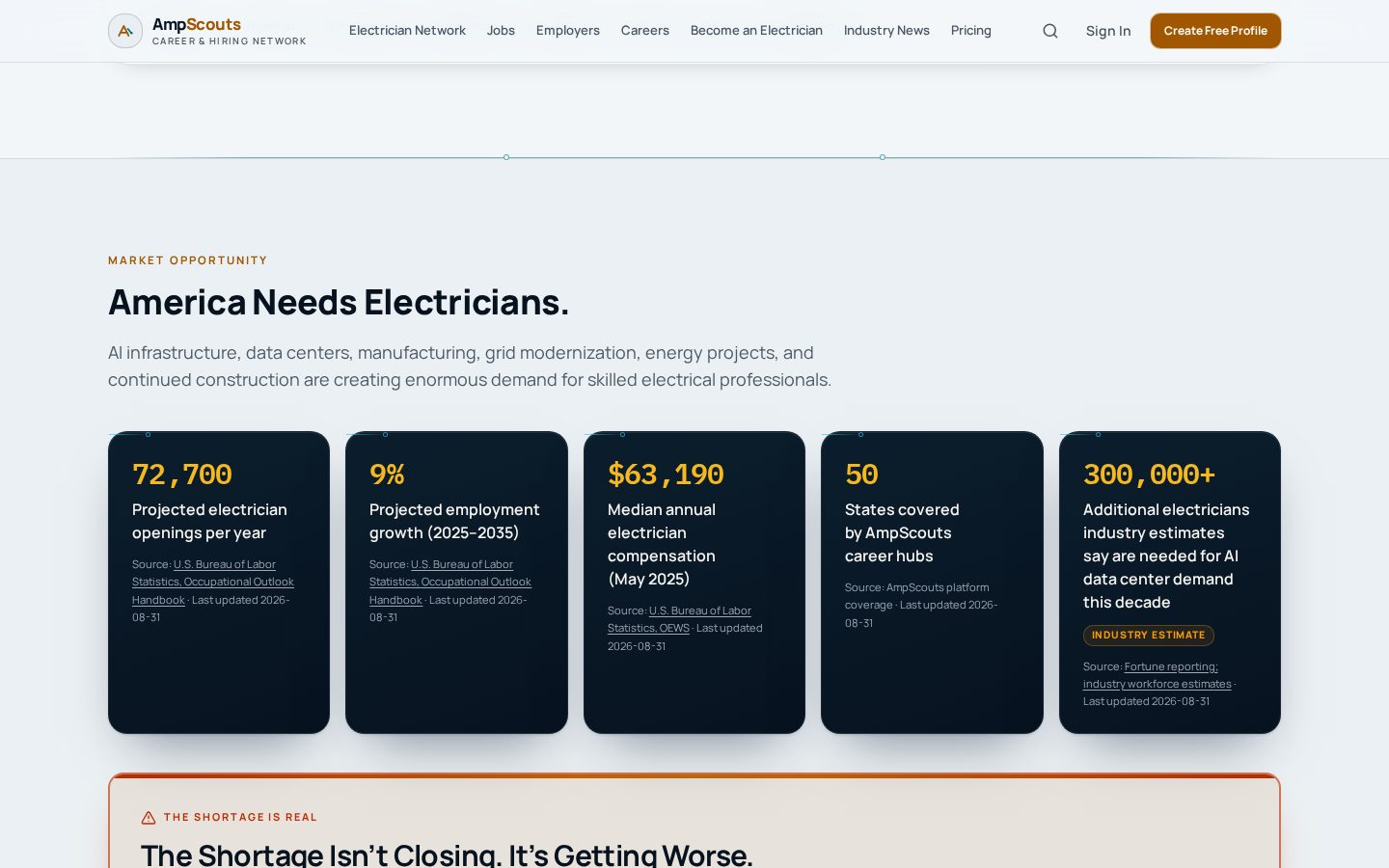1389x868 pixels.
Task: Click the warning triangle icon by The Shortage Is Real
Action: pyautogui.click(x=149, y=818)
